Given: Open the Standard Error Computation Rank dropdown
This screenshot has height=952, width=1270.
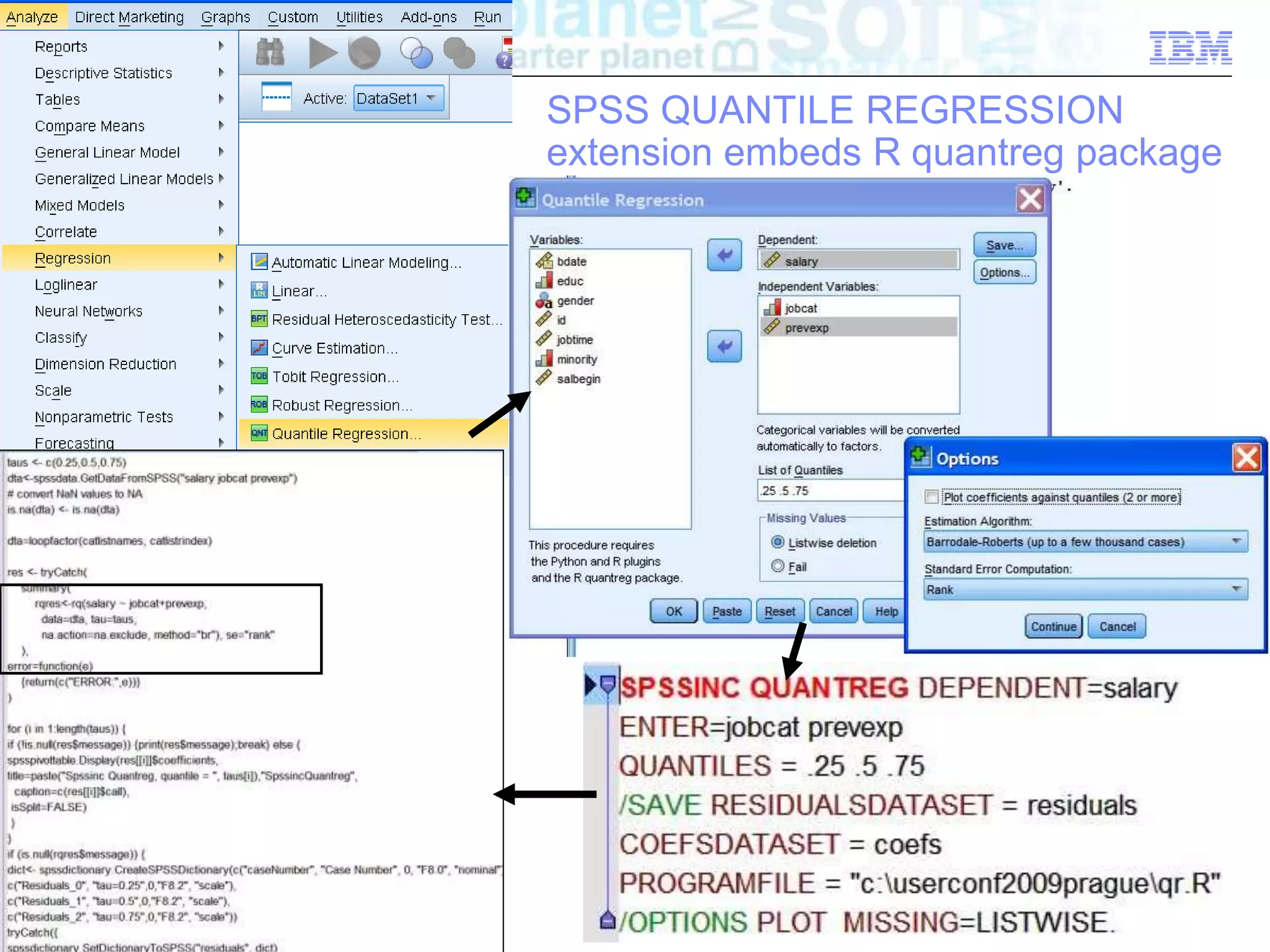Looking at the screenshot, I should coord(1085,589).
